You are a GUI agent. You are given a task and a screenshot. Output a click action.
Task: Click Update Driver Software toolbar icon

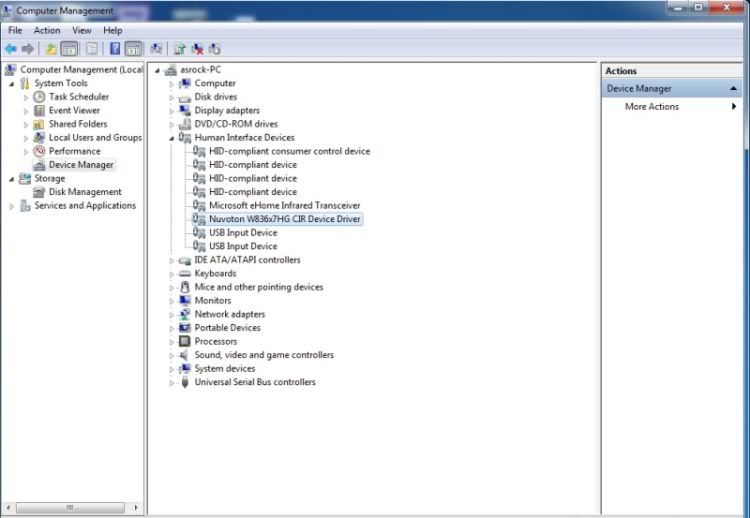pos(180,49)
